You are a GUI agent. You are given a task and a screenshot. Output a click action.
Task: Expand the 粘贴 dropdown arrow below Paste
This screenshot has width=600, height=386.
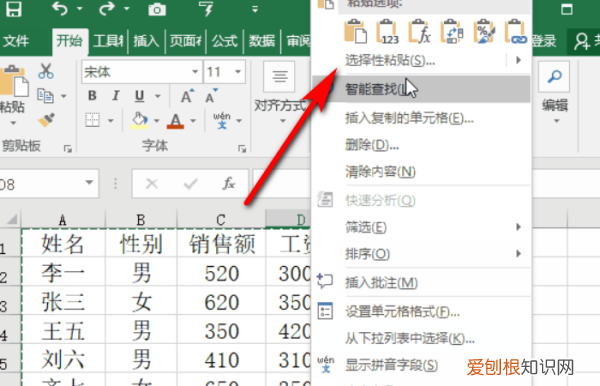point(13,123)
